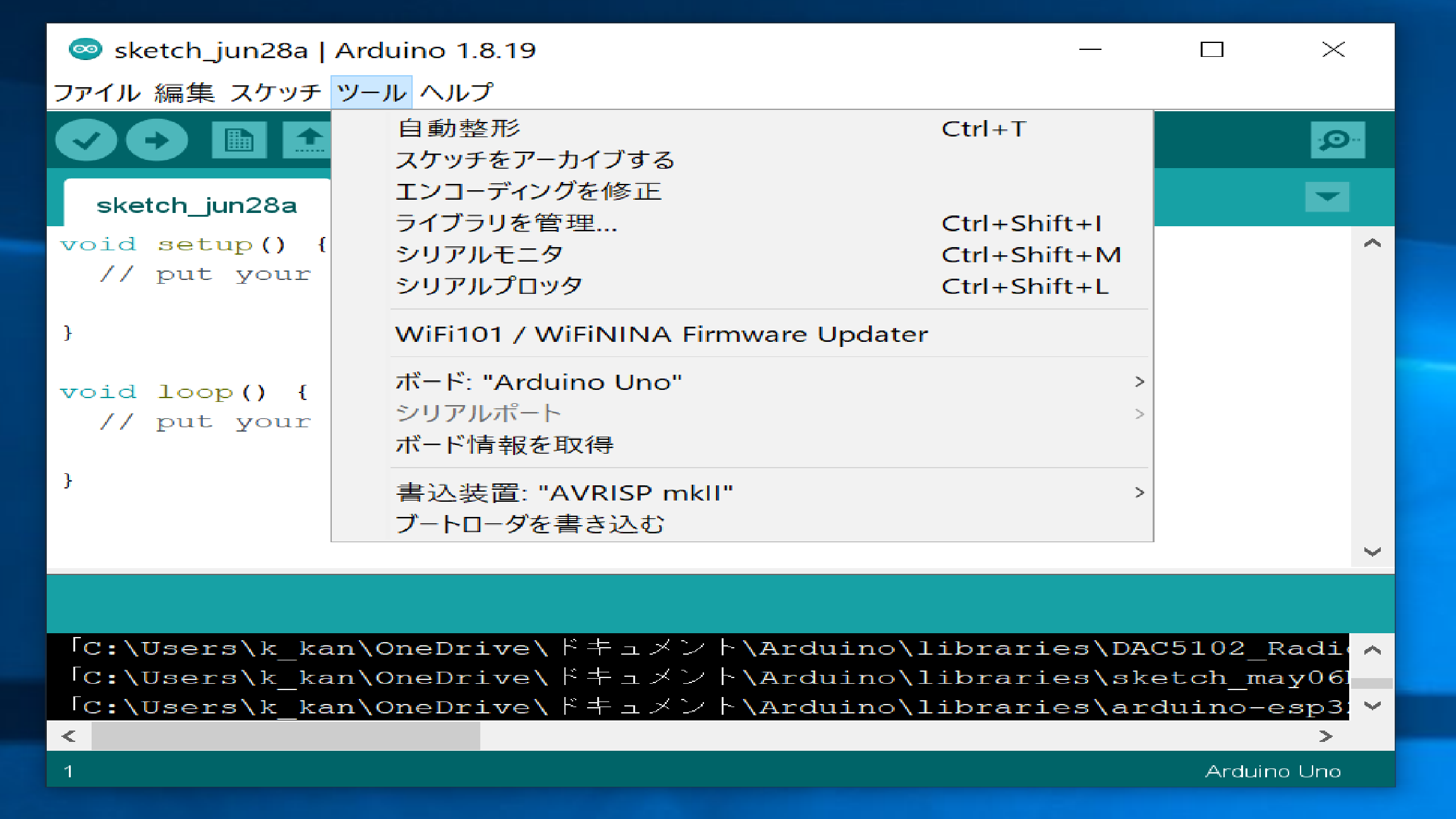Minimize the Arduino window
The height and width of the screenshot is (819, 1456).
point(1090,49)
